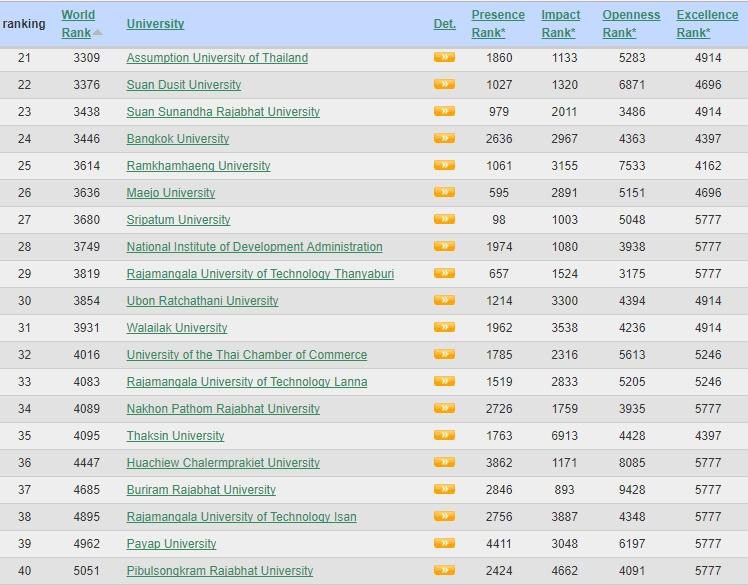The width and height of the screenshot is (748, 585).
Task: Open details icon for Payap University
Action: pyautogui.click(x=444, y=543)
